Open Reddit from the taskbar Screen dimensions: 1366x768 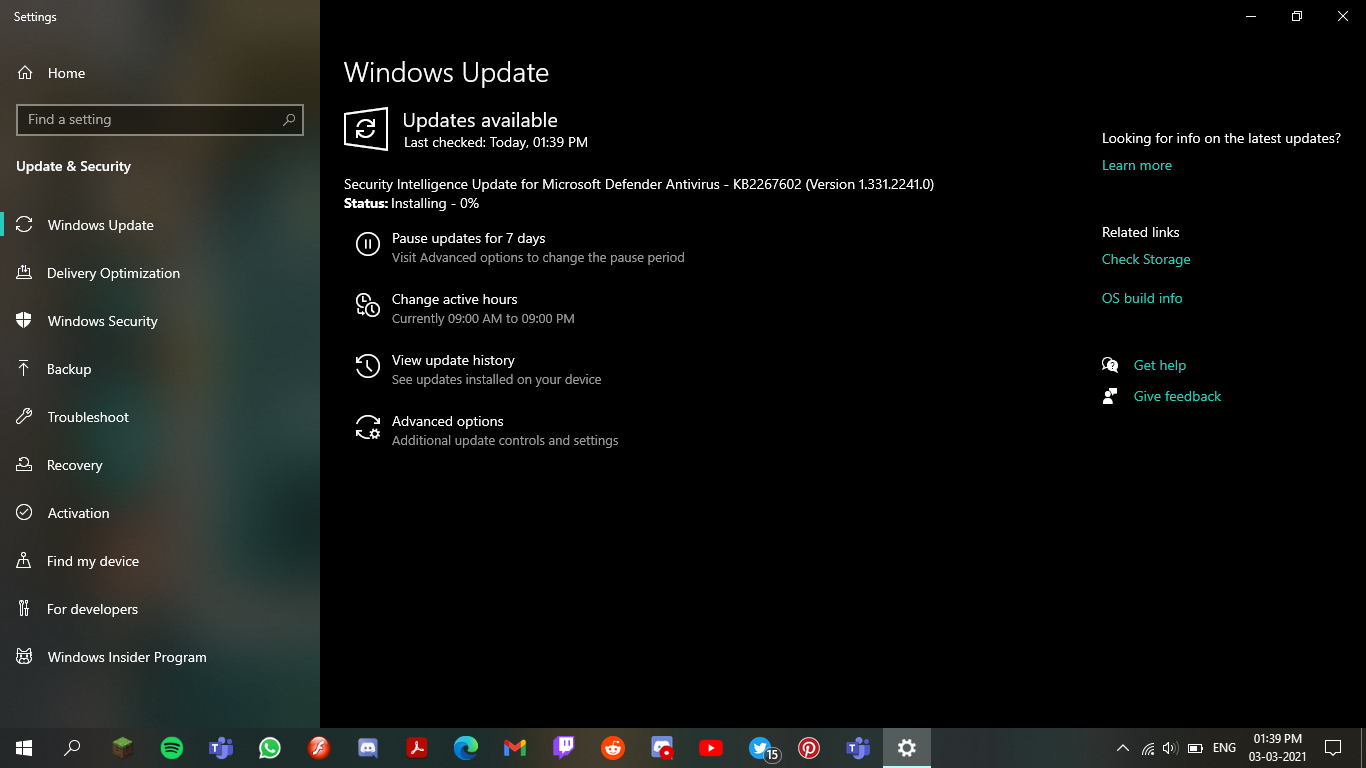click(613, 747)
